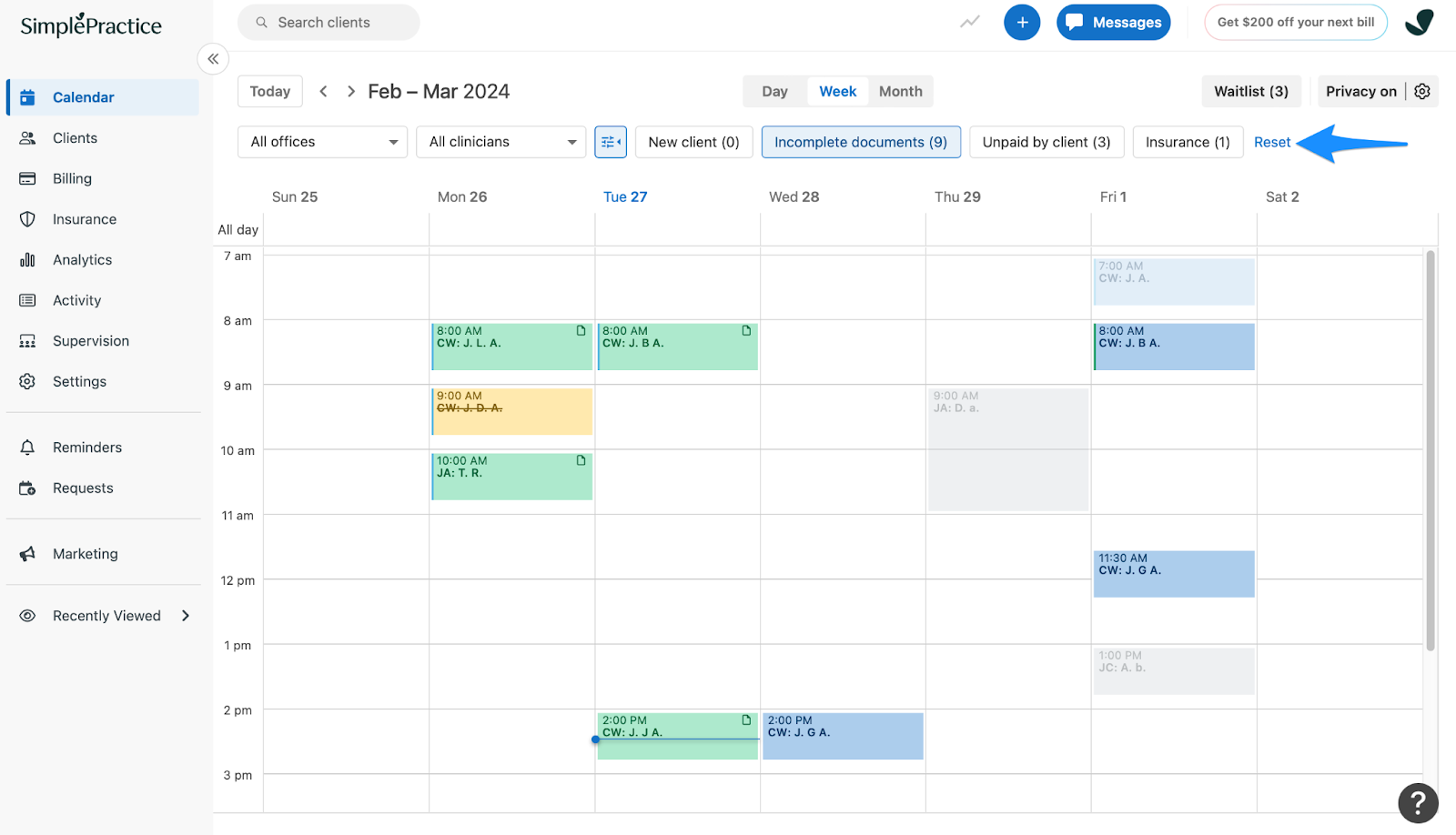Click the blue plus button to create something new

1021,22
